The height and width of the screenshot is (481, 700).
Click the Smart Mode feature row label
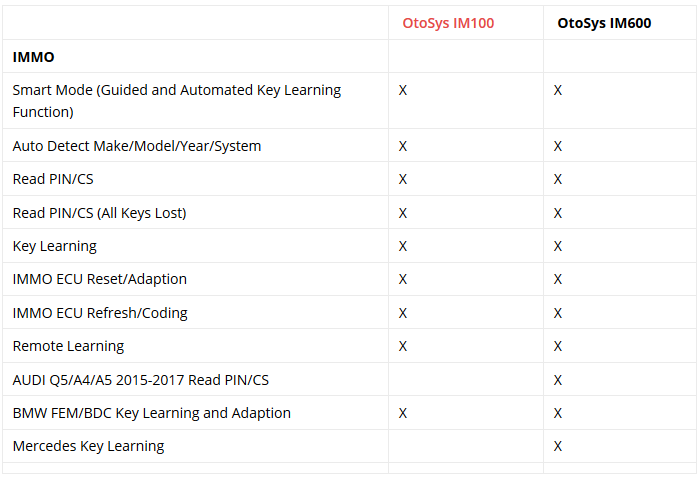coord(177,101)
